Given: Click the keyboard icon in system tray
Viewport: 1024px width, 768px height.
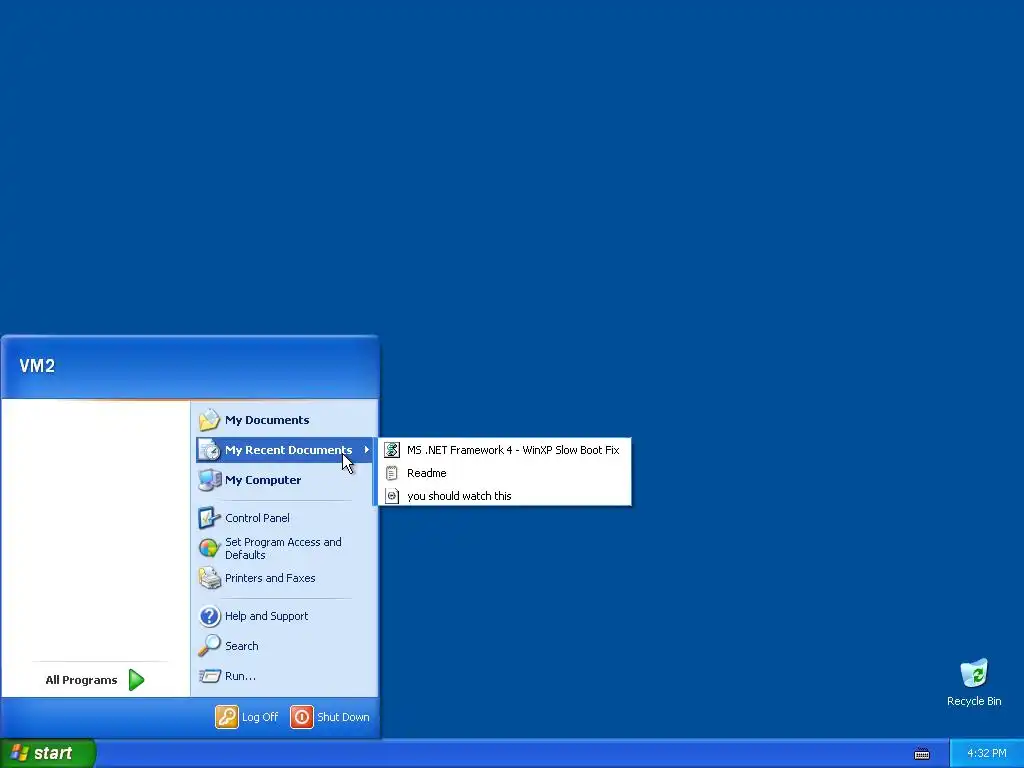Looking at the screenshot, I should coord(921,754).
